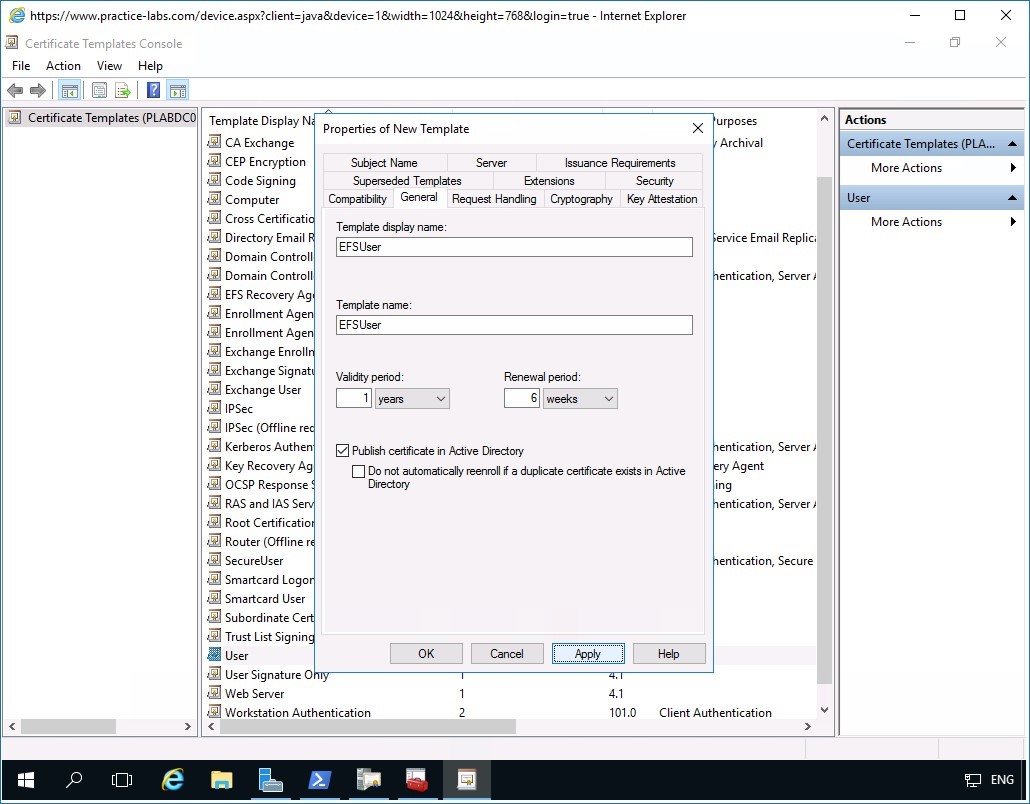1030x804 pixels.
Task: Open the Windows Start button
Action: [26, 780]
